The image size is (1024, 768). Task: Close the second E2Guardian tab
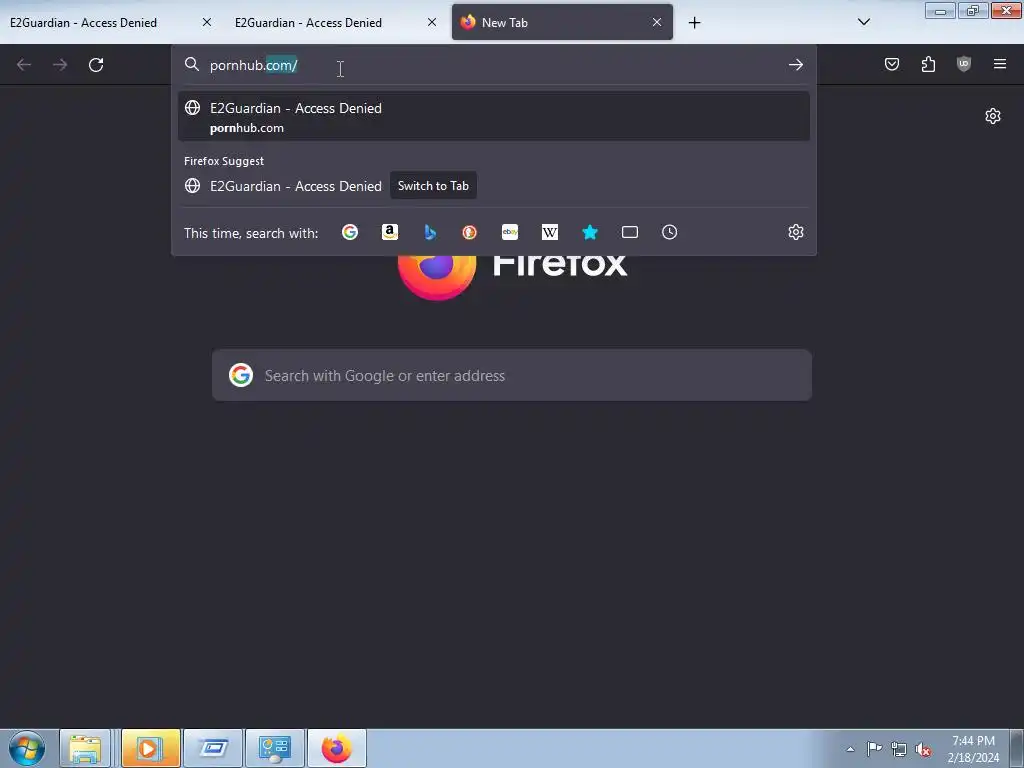(x=432, y=22)
